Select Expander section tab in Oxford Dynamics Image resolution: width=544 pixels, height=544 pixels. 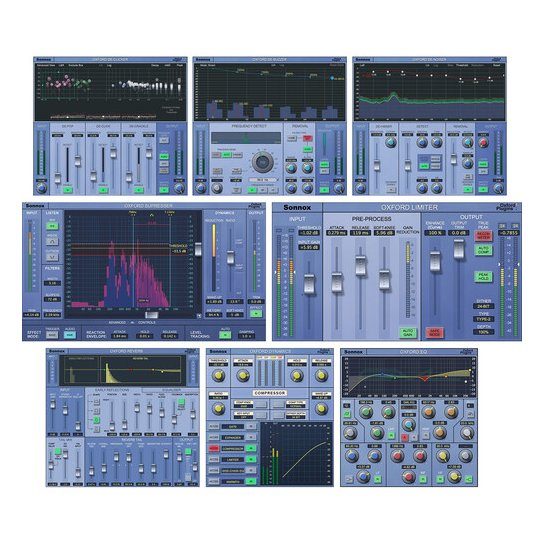[232, 437]
